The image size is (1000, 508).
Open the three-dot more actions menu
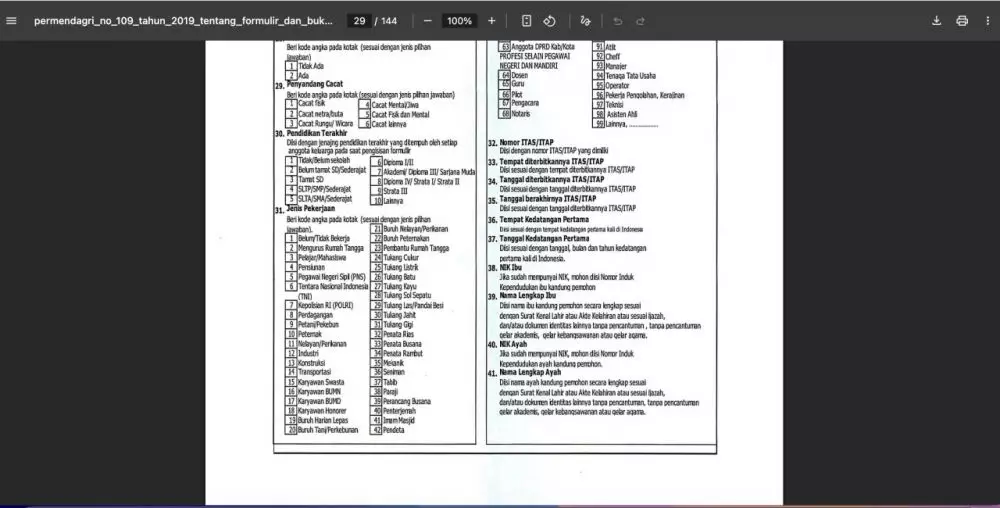click(987, 21)
